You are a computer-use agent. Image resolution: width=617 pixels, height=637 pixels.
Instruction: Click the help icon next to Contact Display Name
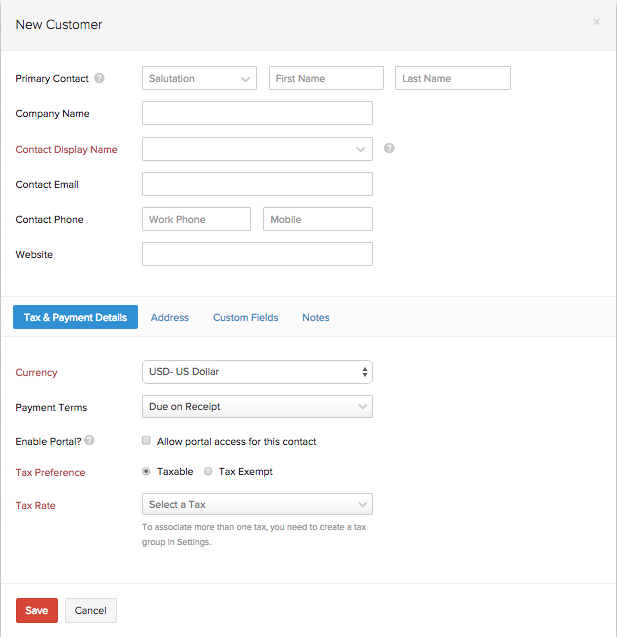389,149
